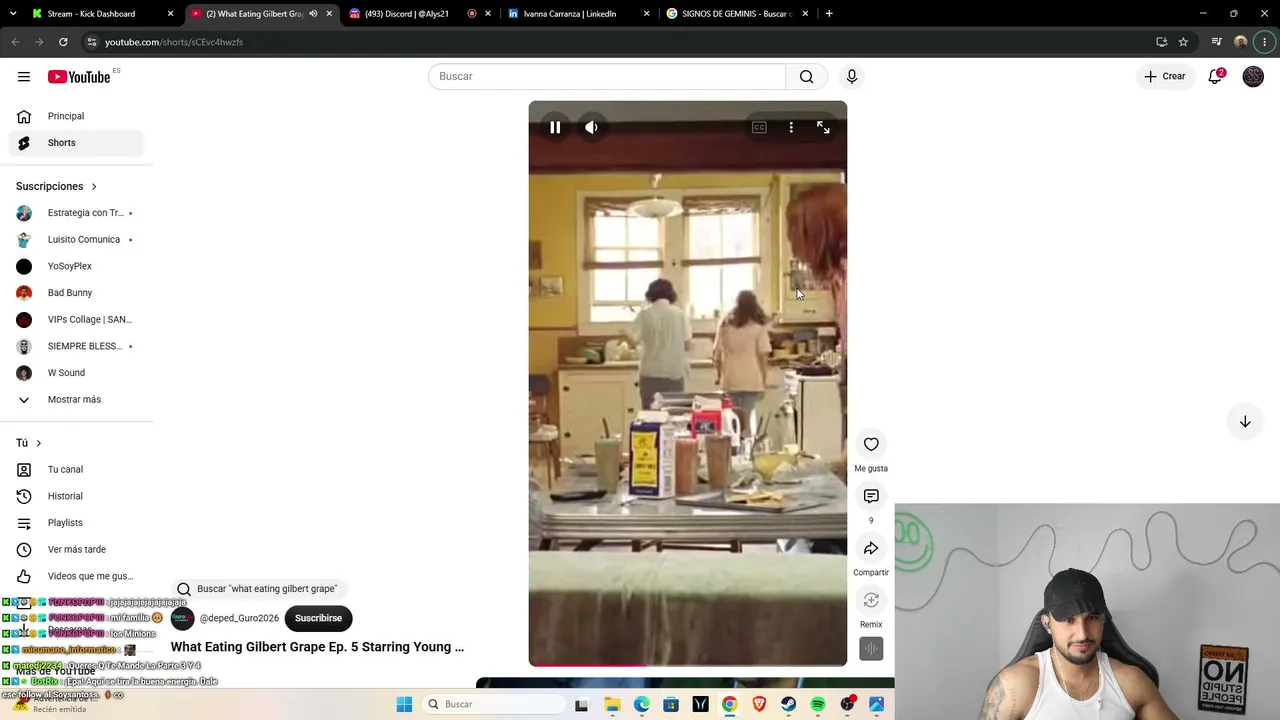Go to the YouTube logo home link
1280x720 pixels.
coord(79,77)
